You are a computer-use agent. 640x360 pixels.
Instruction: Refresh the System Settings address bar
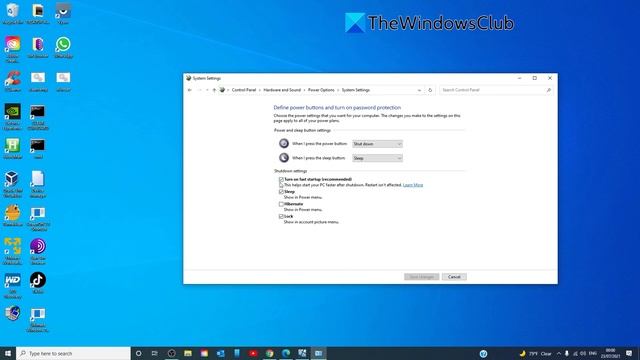pos(430,90)
